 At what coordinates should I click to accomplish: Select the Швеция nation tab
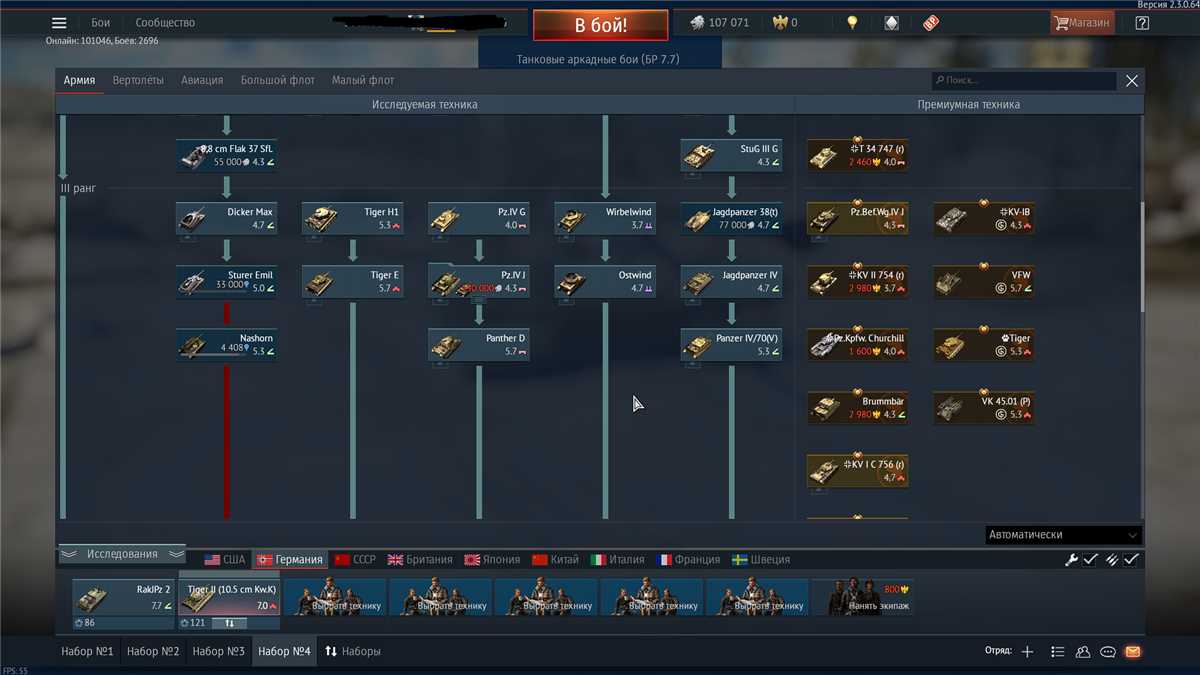[x=761, y=560]
